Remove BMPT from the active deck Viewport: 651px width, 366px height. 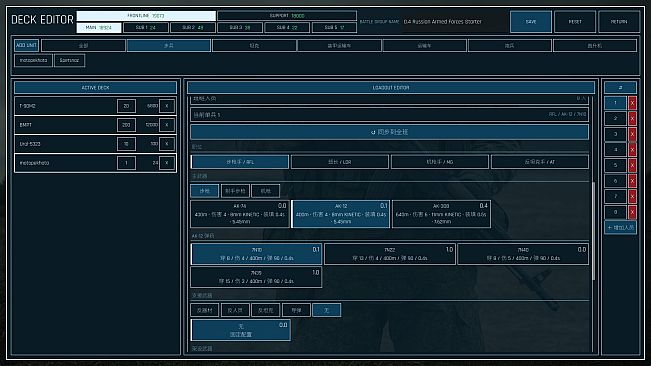pyautogui.click(x=167, y=125)
